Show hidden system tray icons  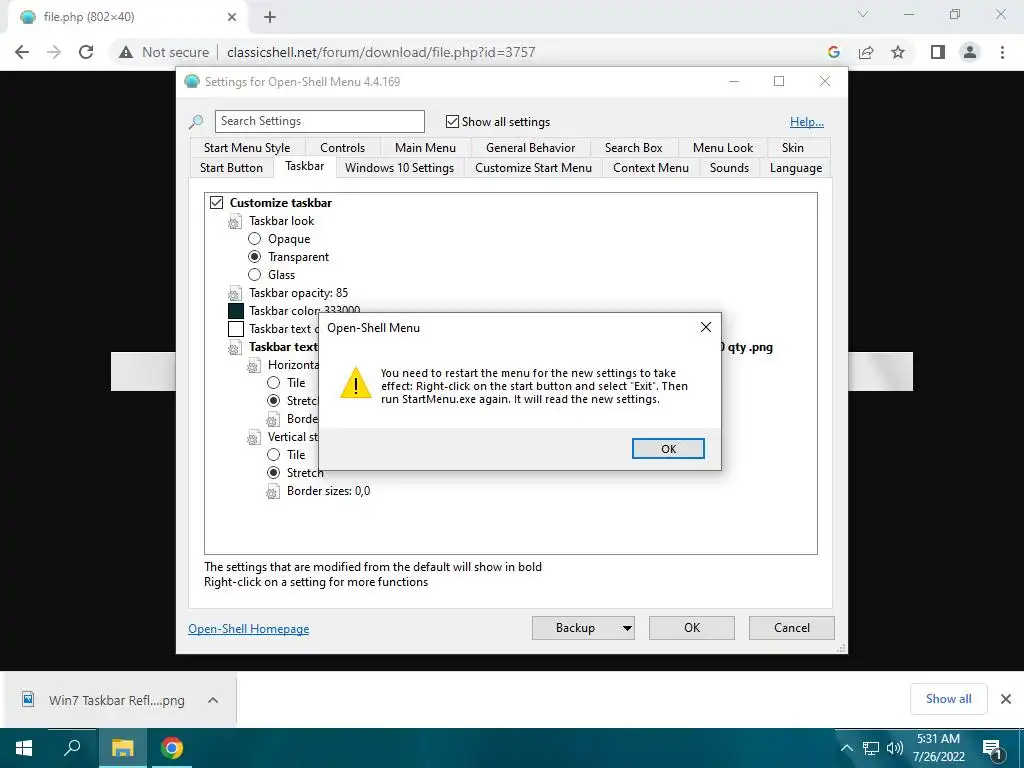(846, 748)
